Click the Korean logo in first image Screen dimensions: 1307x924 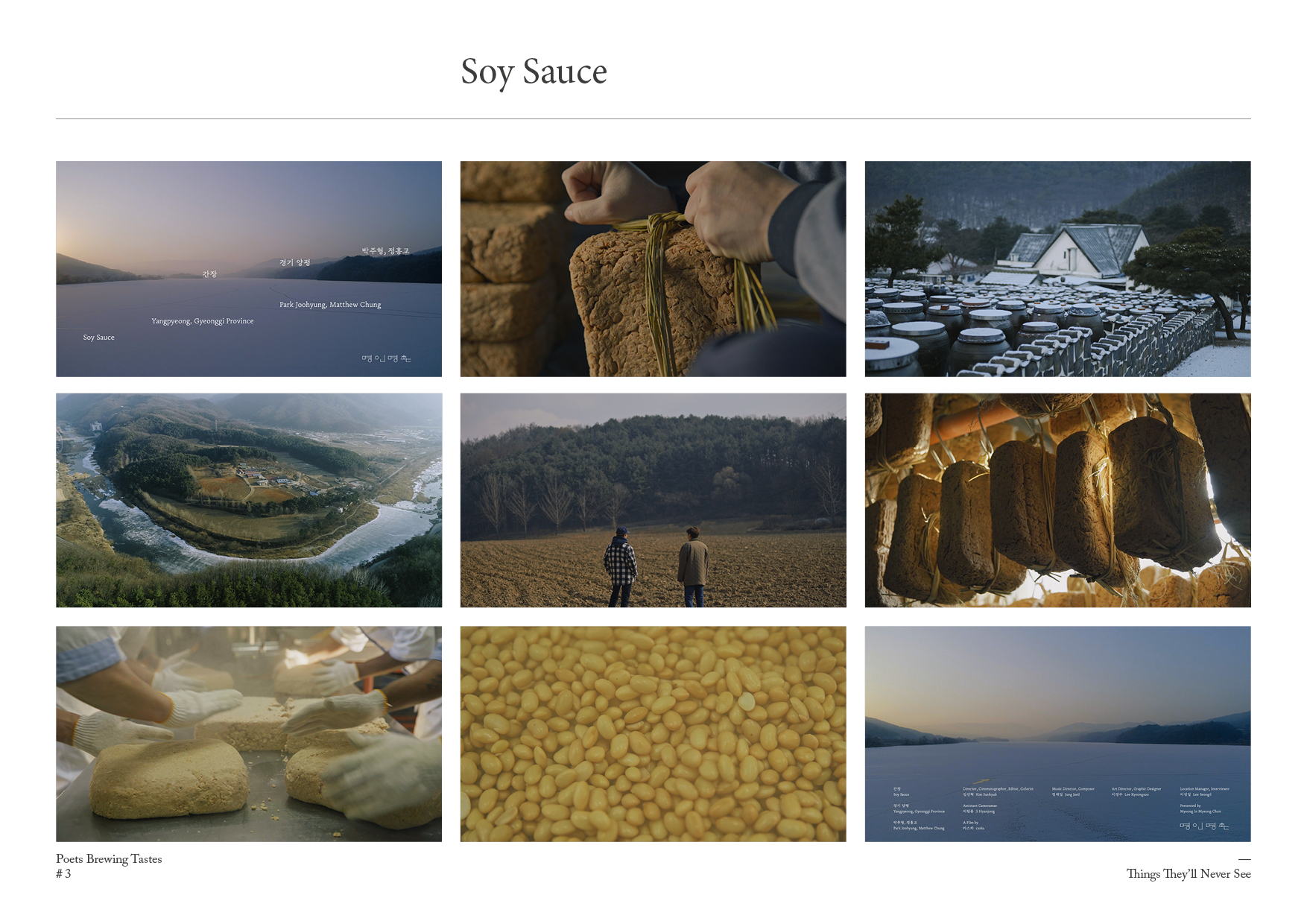click(x=386, y=358)
